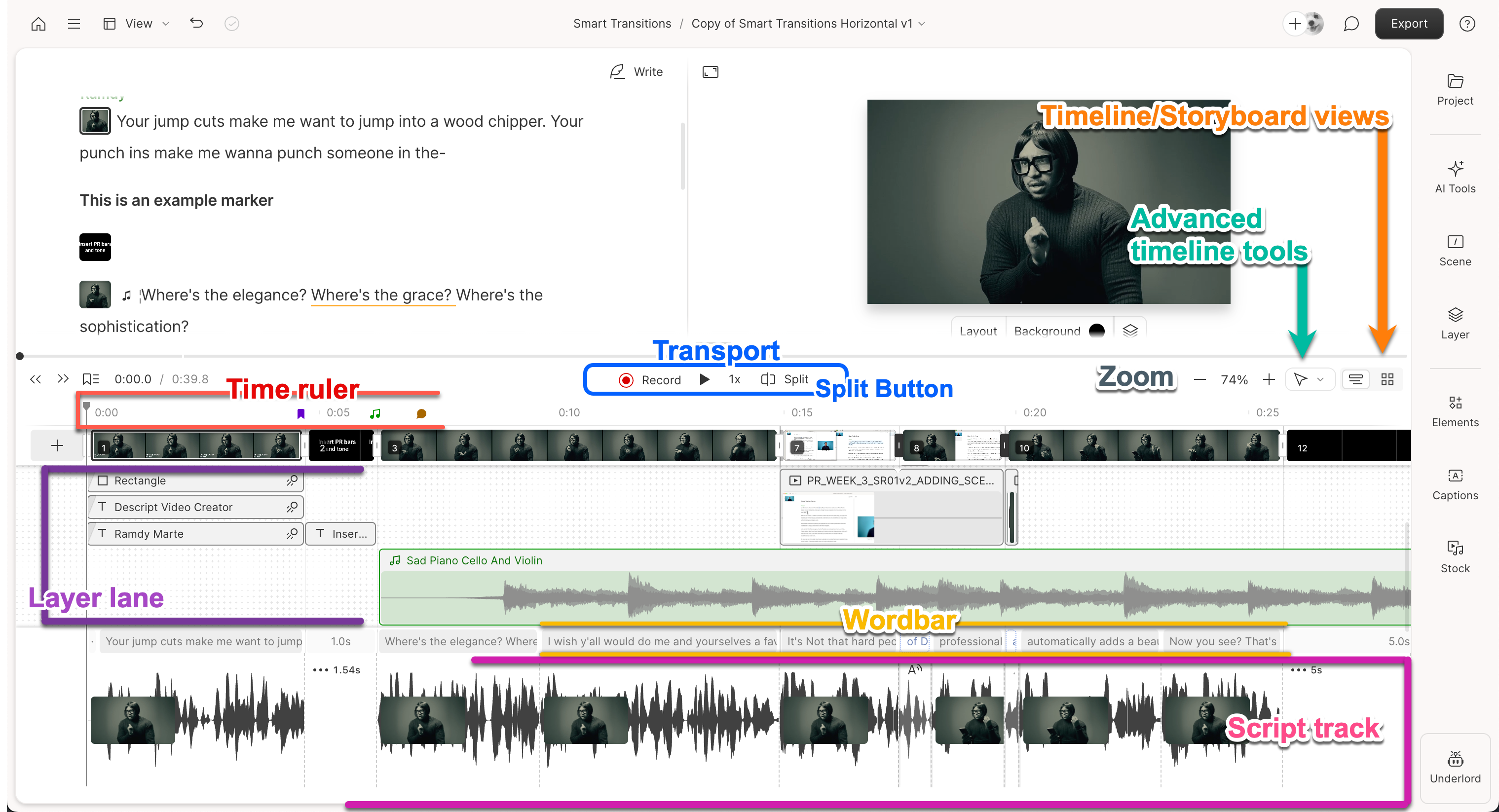Open the pointer tool's dropdown chevron
This screenshot has height=812, width=1499.
tap(1321, 379)
